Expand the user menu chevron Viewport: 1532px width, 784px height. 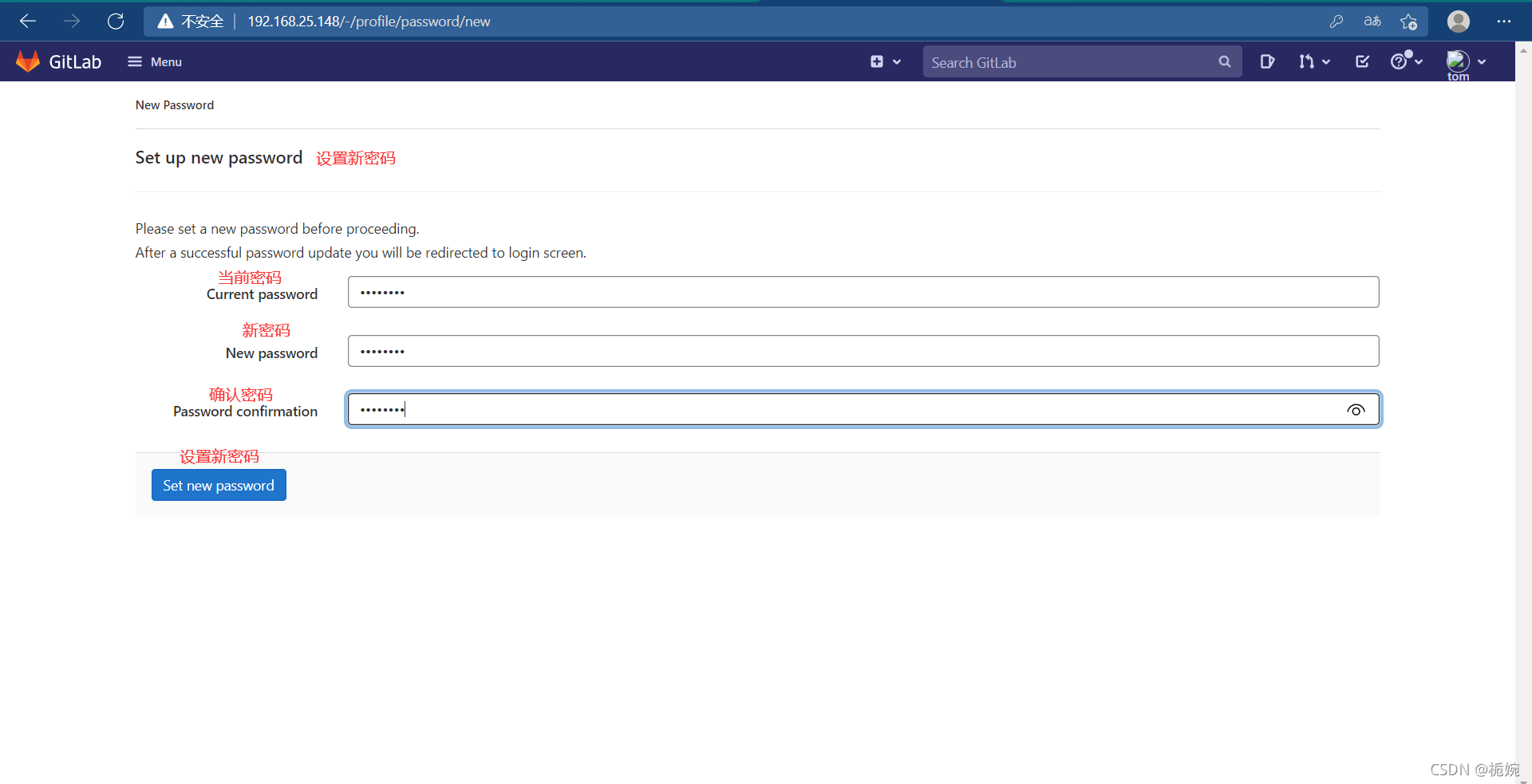(x=1482, y=61)
